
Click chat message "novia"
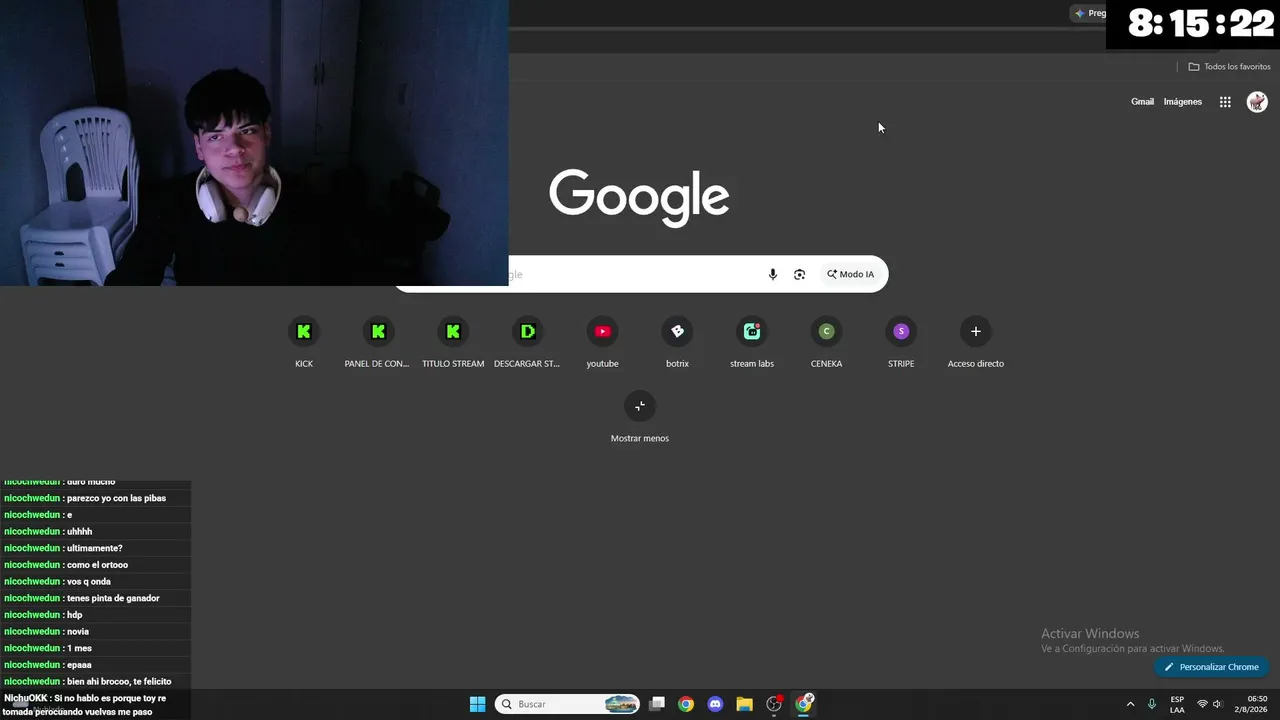[x=78, y=631]
